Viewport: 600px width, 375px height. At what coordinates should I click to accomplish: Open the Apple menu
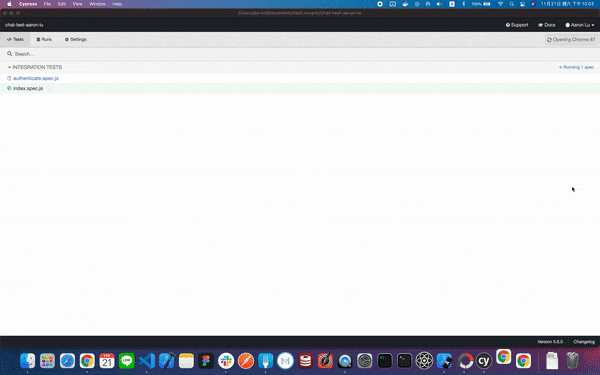9,4
